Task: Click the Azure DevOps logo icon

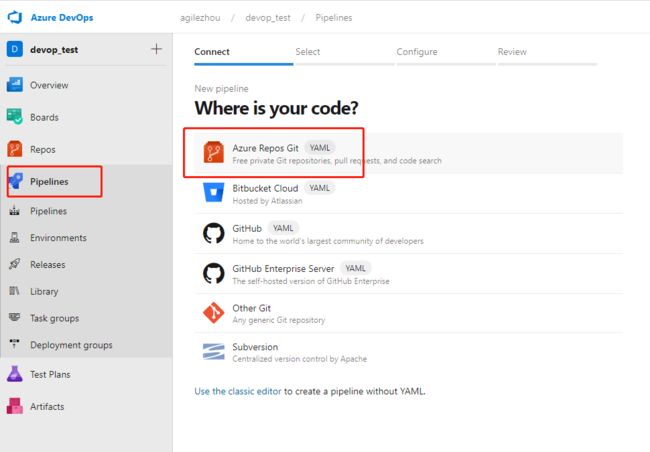Action: (x=15, y=17)
